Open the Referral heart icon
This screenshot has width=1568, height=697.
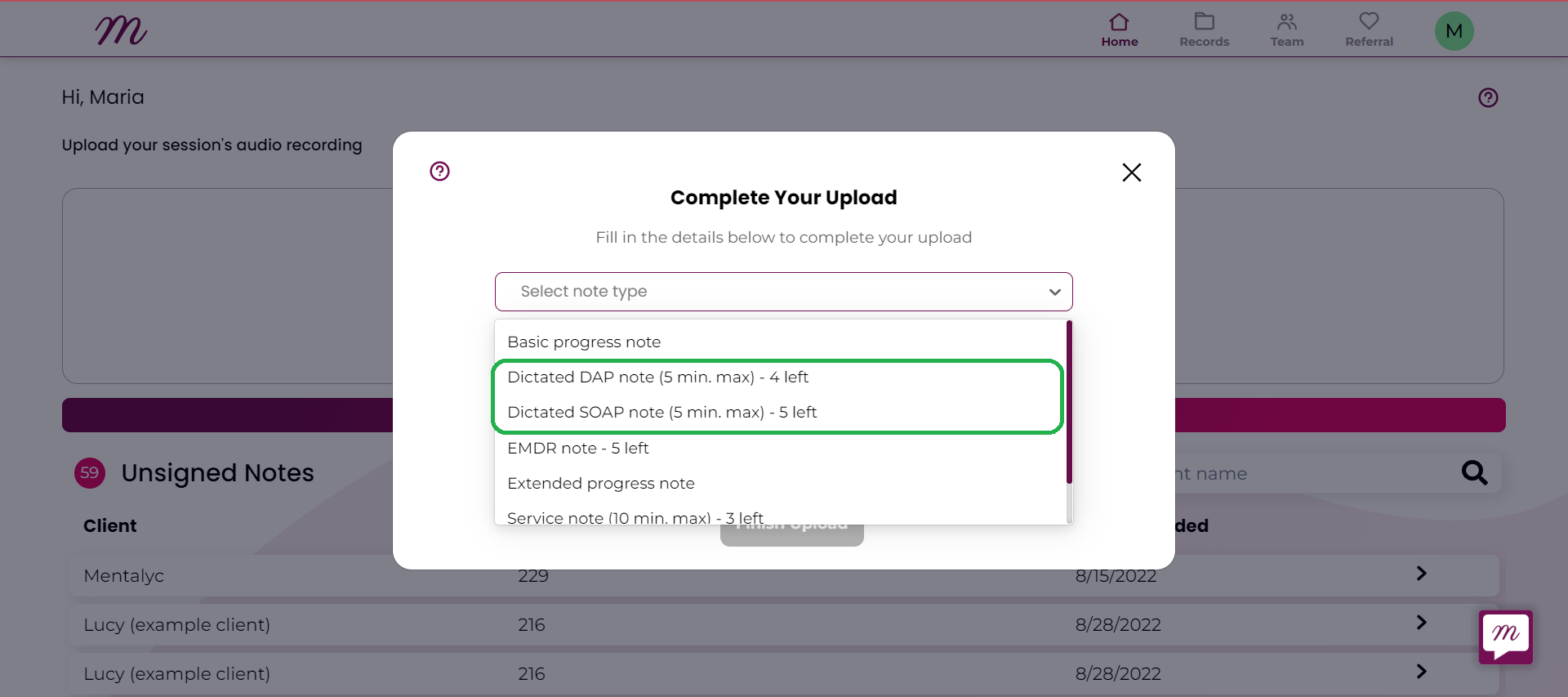pyautogui.click(x=1369, y=21)
